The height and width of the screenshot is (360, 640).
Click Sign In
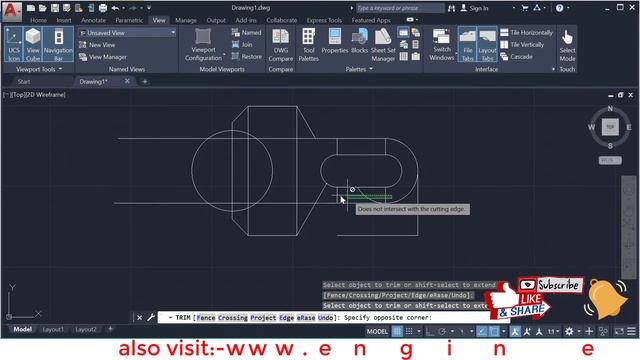click(x=474, y=8)
